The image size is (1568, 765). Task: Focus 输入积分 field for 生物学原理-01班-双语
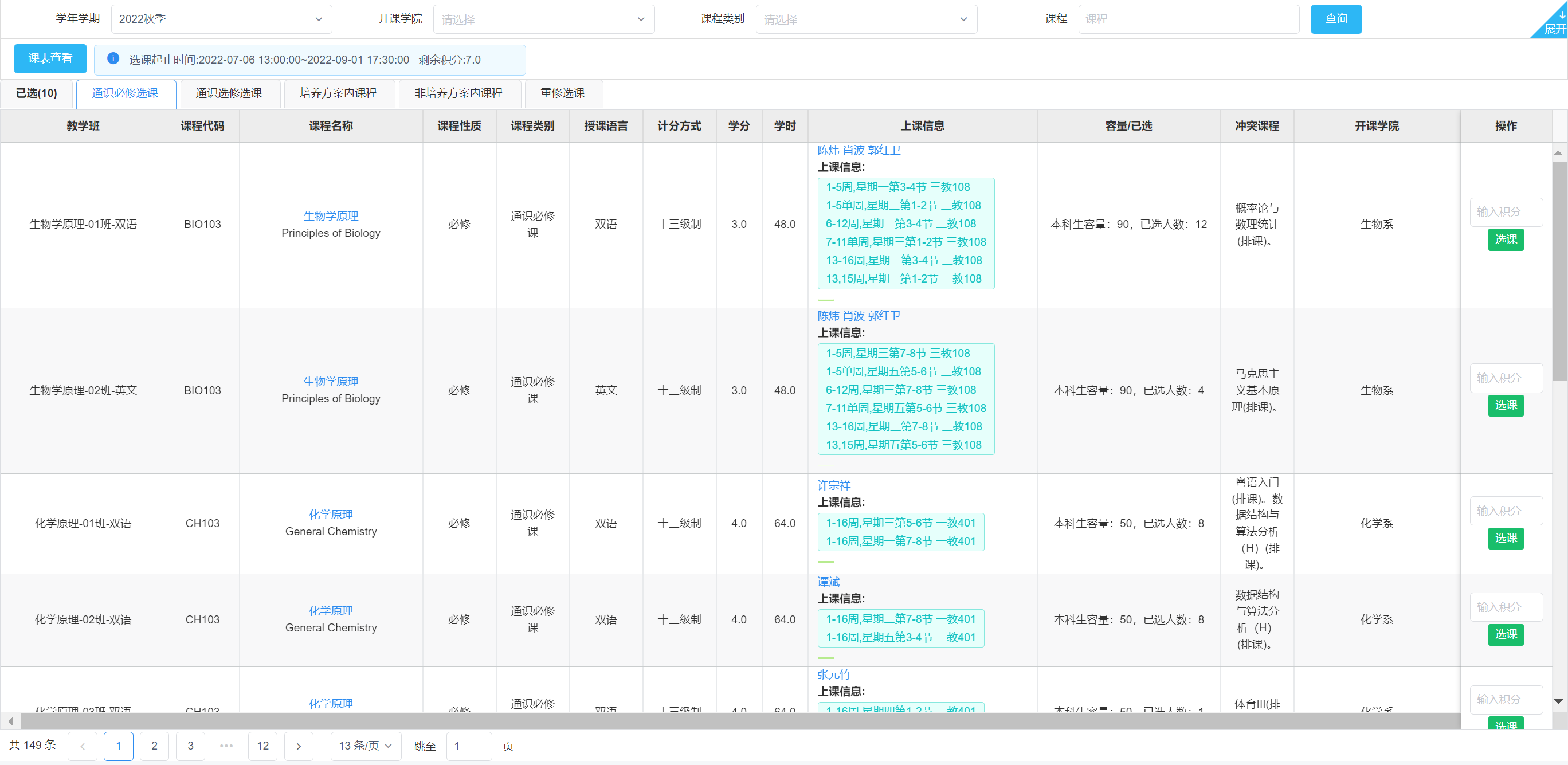pos(1506,212)
